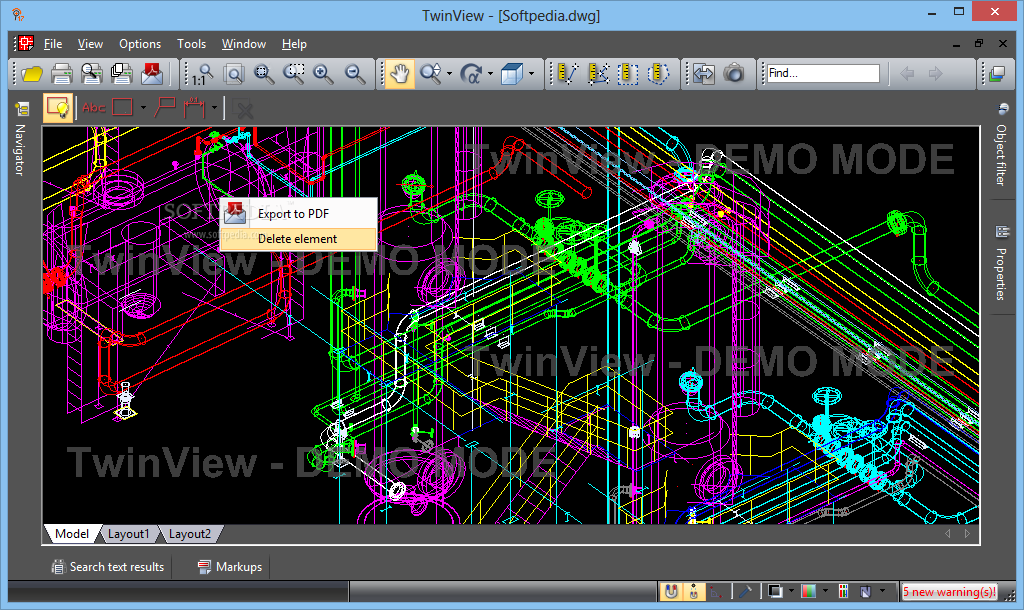Viewport: 1024px width, 610px height.
Task: Click the delete markup X icon
Action: pyautogui.click(x=243, y=108)
